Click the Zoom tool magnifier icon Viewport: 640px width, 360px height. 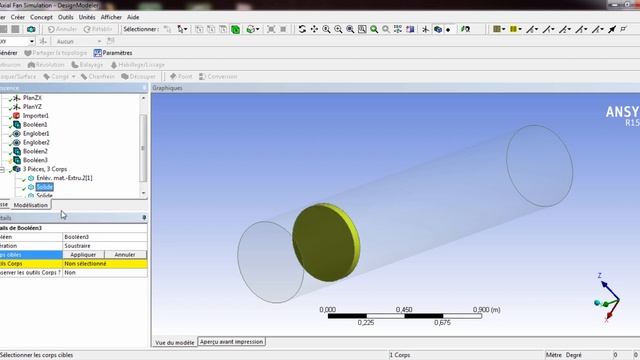(x=326, y=29)
